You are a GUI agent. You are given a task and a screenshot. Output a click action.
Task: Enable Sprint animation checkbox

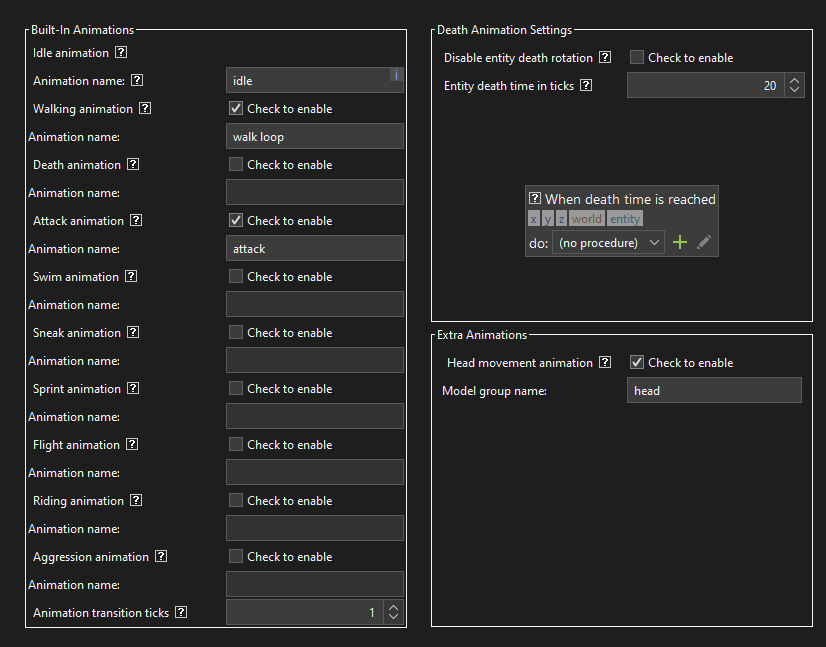tap(236, 388)
